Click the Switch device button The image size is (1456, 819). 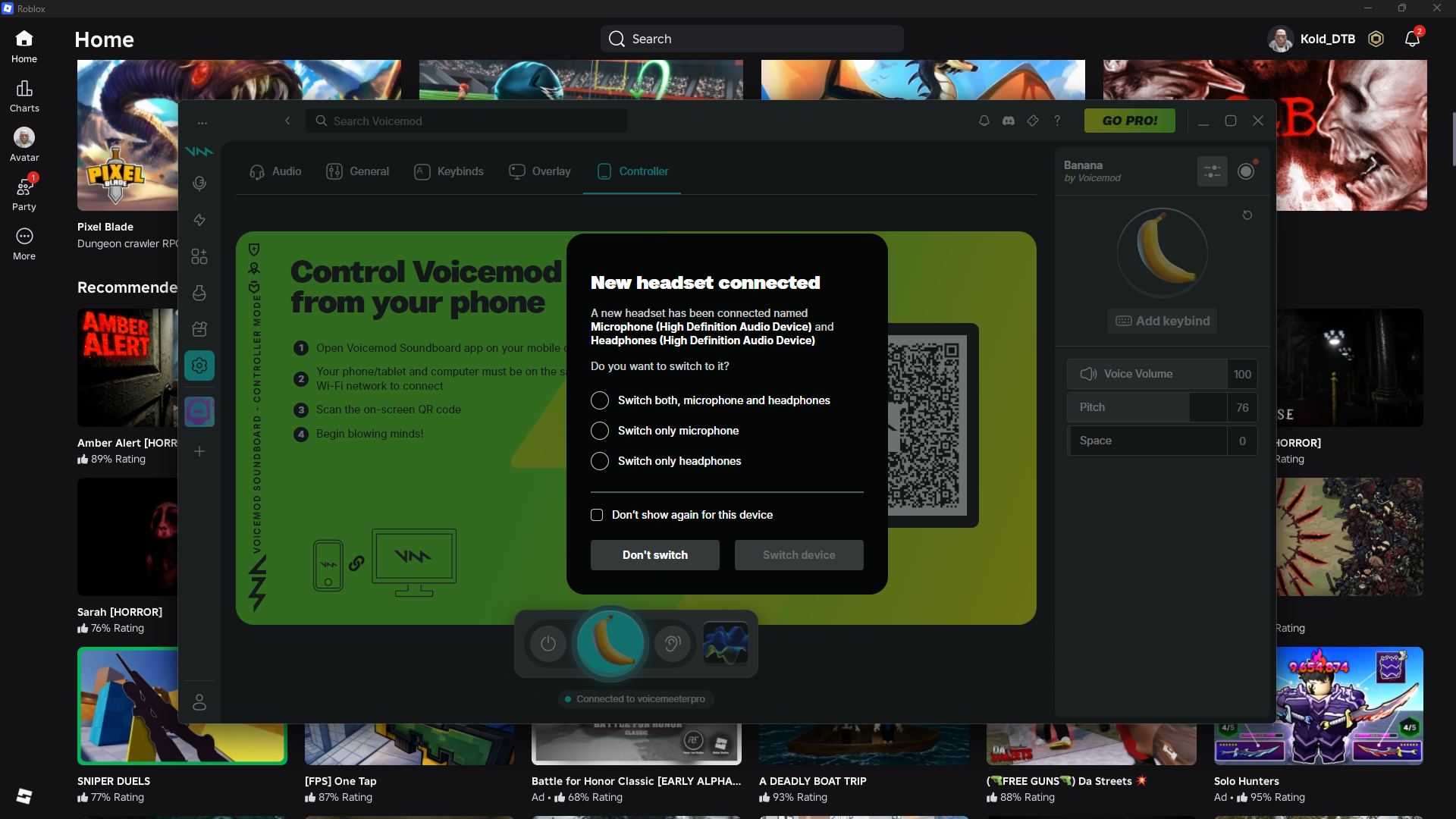[x=799, y=555]
